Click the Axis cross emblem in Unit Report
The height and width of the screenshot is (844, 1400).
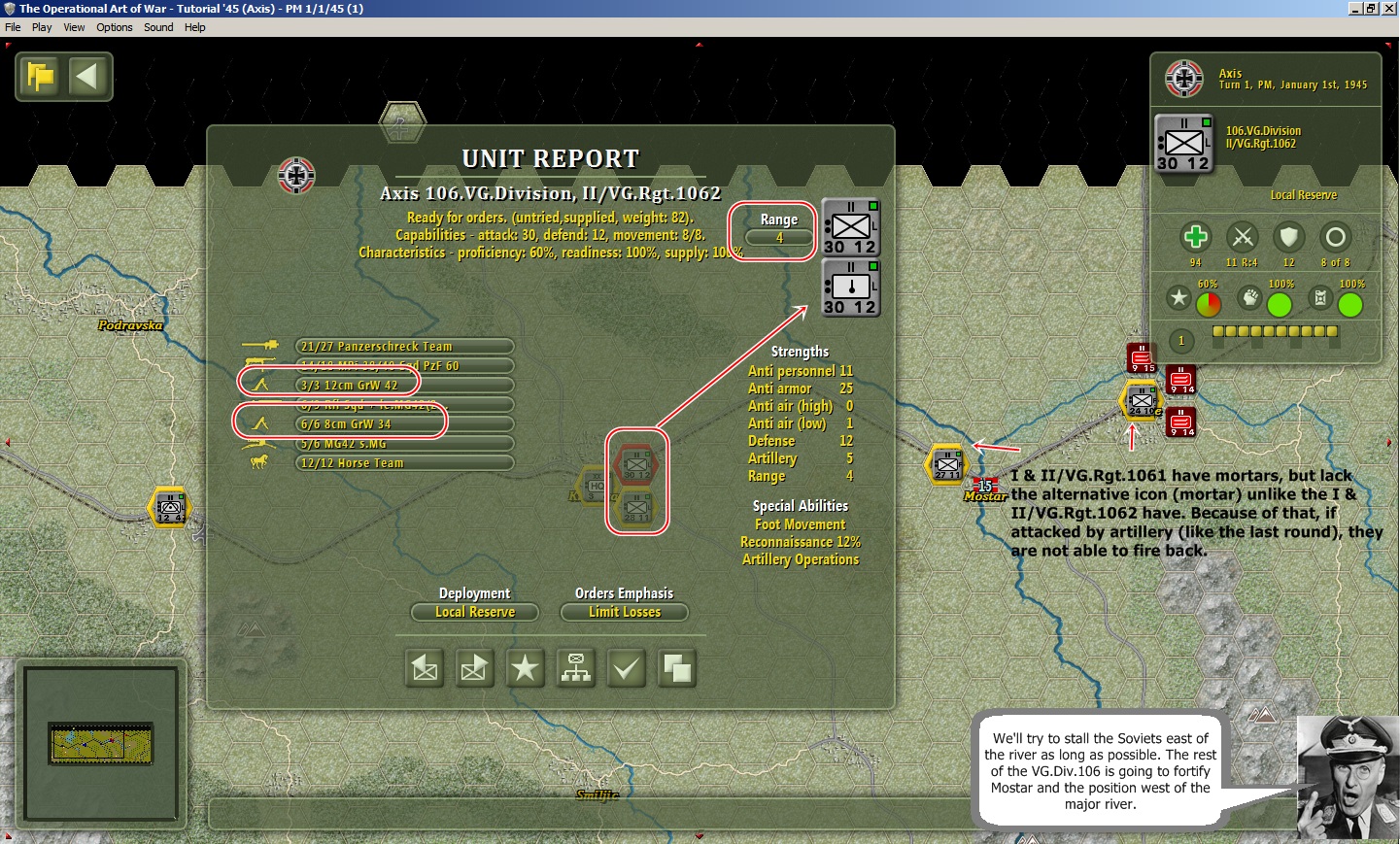(296, 175)
